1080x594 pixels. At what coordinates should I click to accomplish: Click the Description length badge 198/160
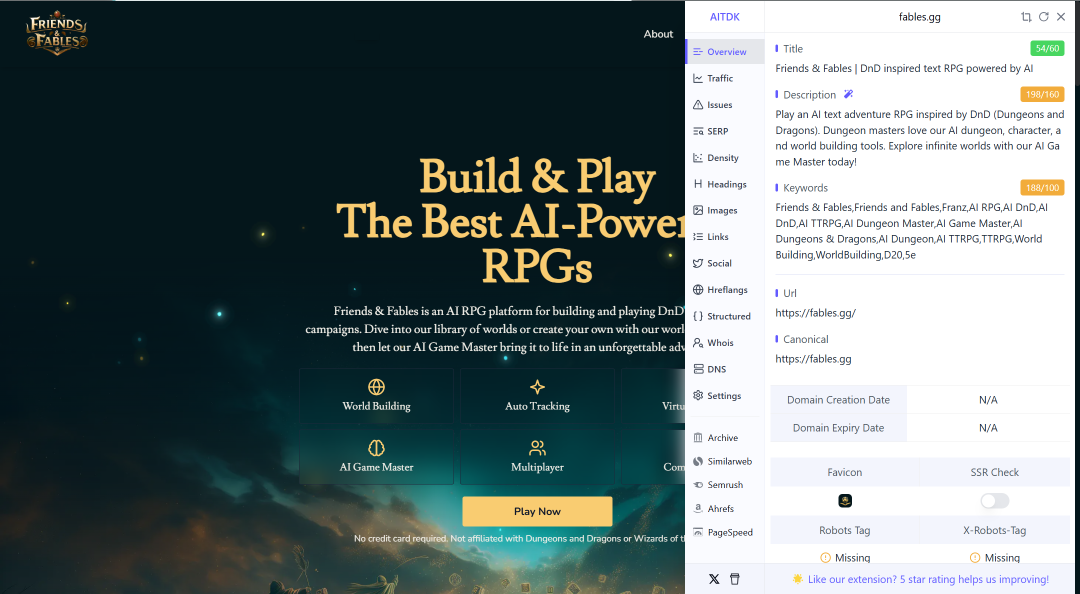tap(1042, 94)
